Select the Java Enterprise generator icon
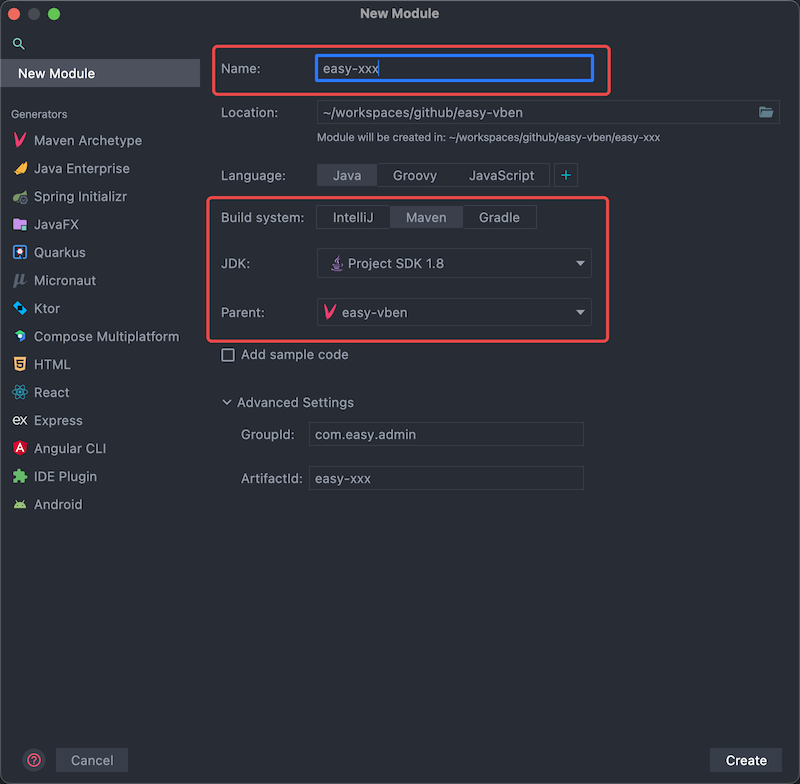Screen dimensions: 800x784 20,168
